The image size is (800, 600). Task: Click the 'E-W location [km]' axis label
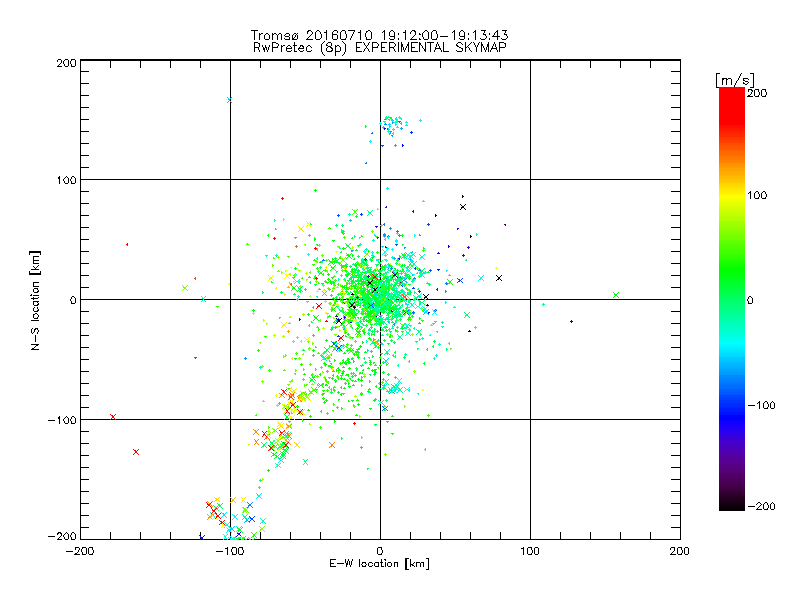click(x=379, y=564)
